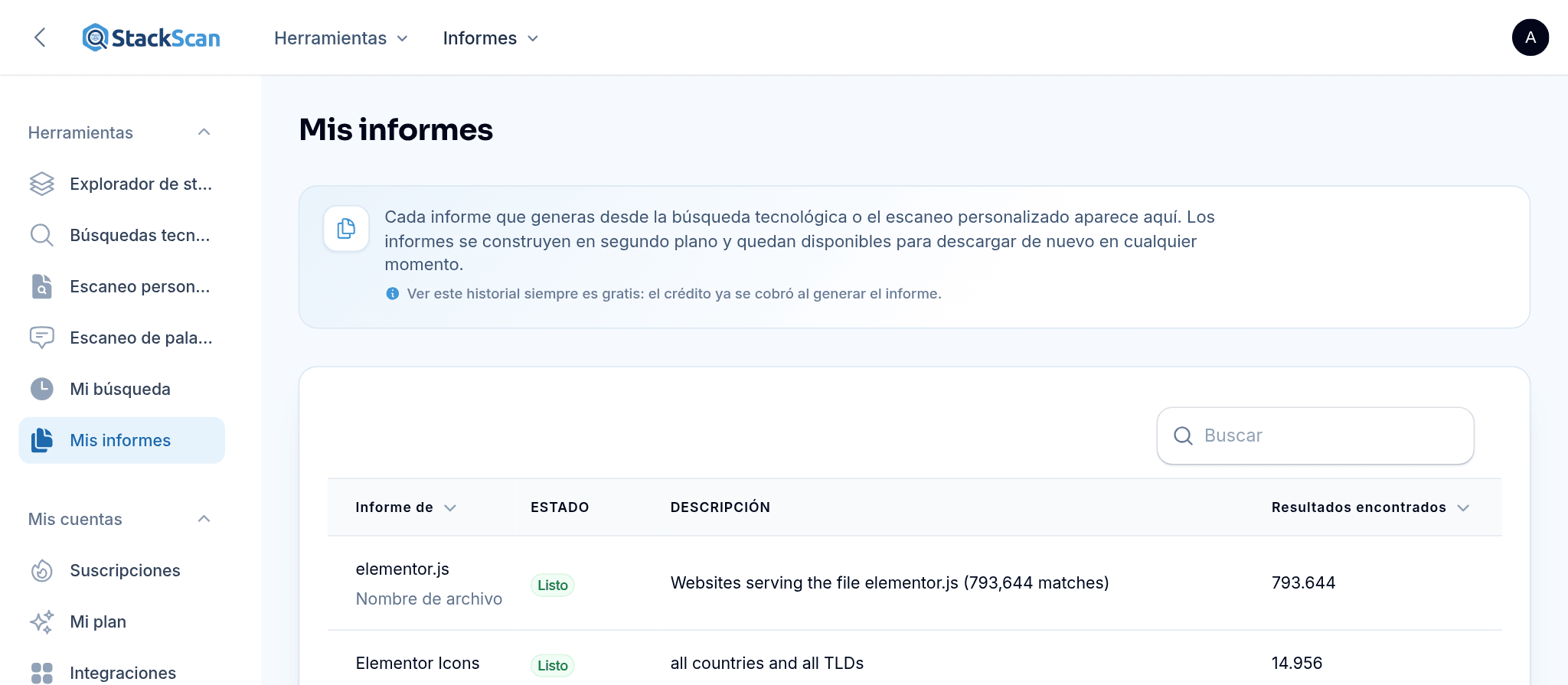The width and height of the screenshot is (1568, 685).
Task: Click the 793.644 results value
Action: coord(1303,583)
